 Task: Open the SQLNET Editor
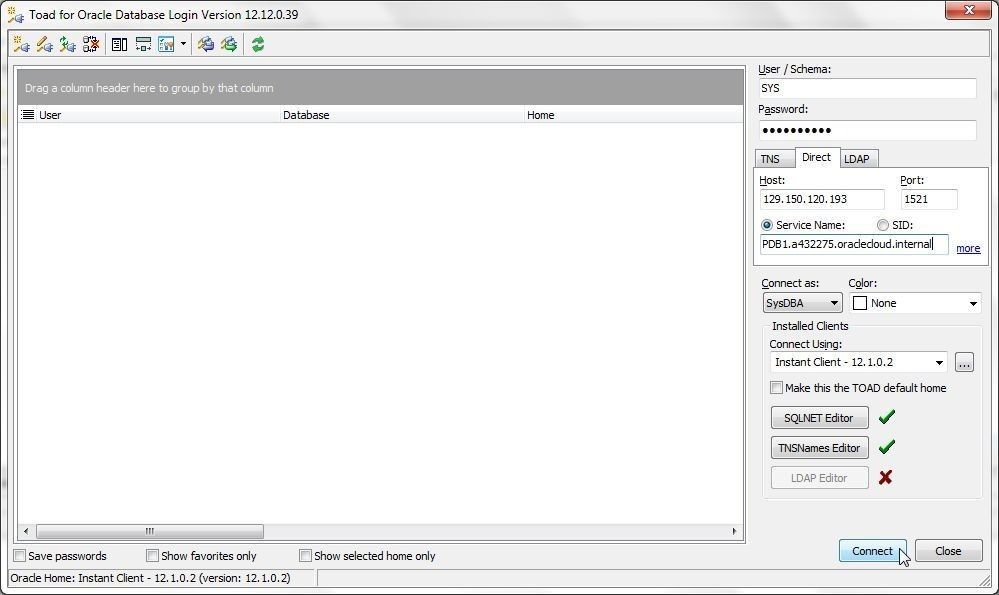click(x=819, y=417)
